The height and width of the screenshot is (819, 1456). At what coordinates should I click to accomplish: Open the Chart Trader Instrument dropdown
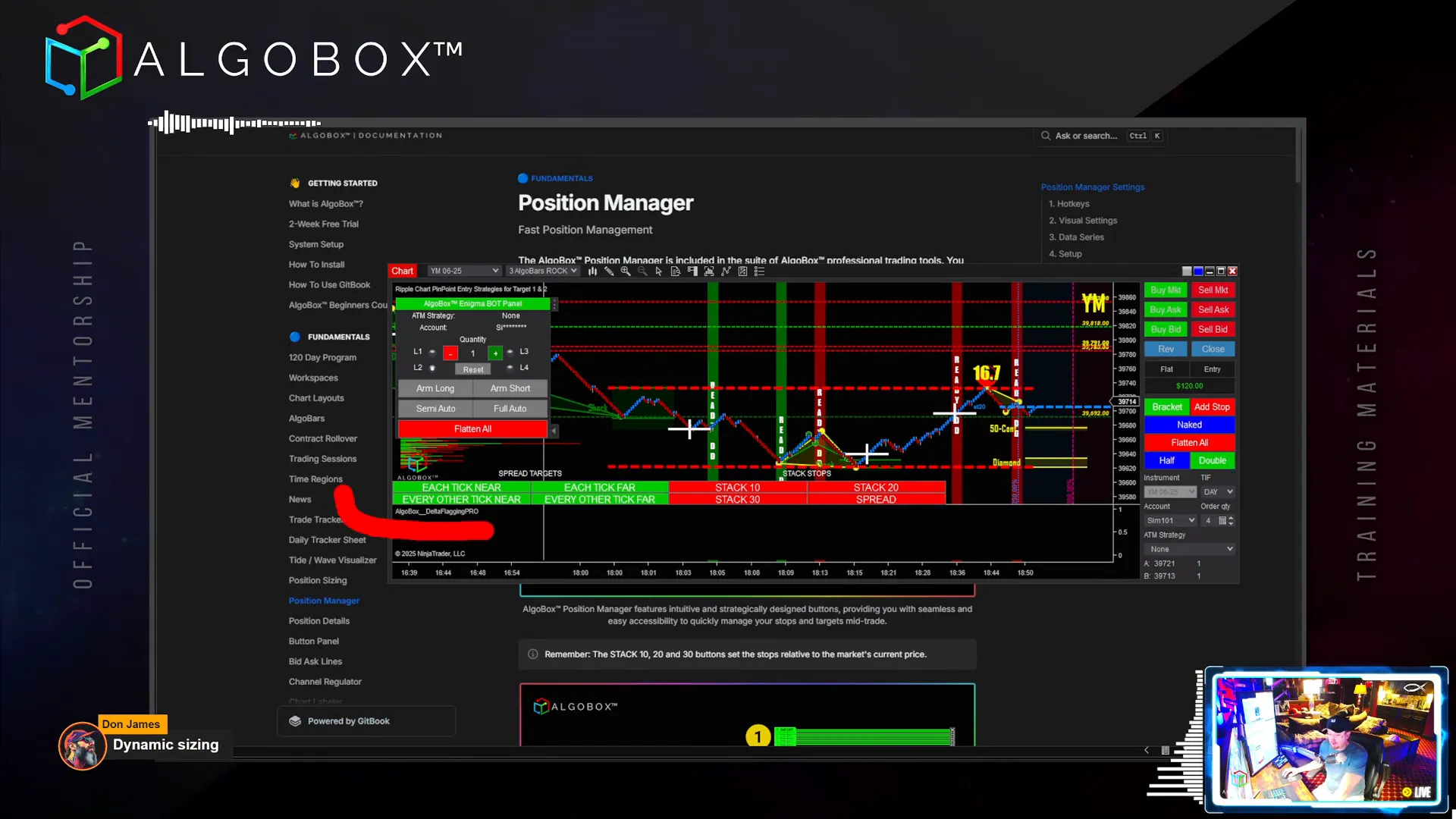point(1170,492)
